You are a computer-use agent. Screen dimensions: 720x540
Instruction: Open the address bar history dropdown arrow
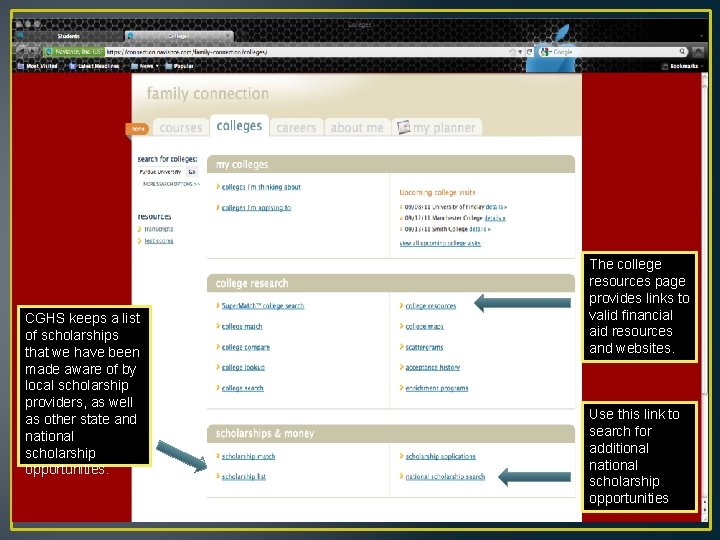coord(520,52)
